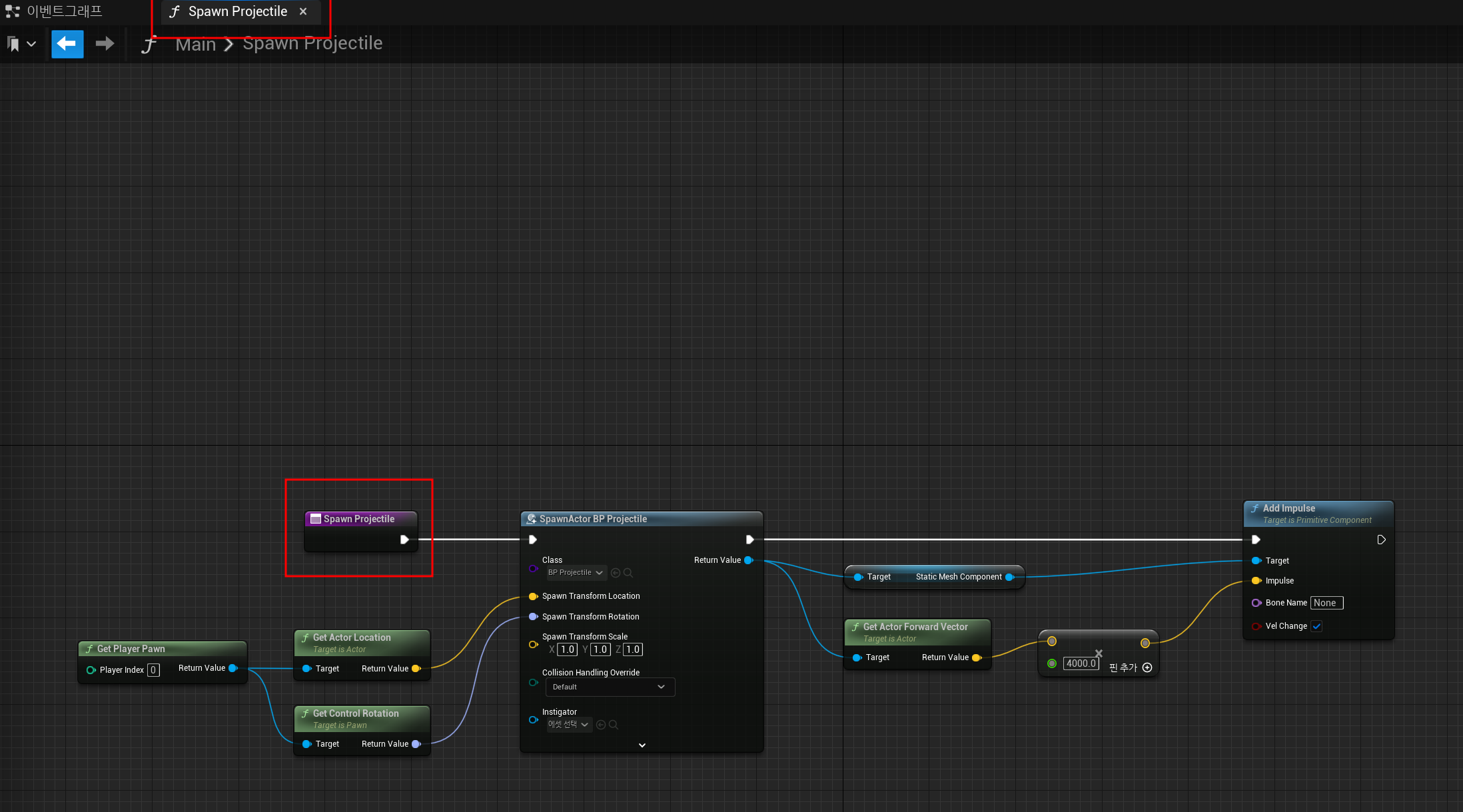The height and width of the screenshot is (812, 1463).
Task: Click the search icon beside BP Projectile class
Action: pyautogui.click(x=628, y=573)
